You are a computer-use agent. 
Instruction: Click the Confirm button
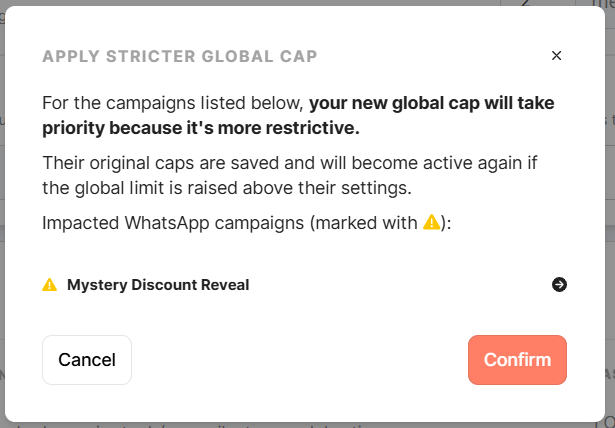point(517,360)
